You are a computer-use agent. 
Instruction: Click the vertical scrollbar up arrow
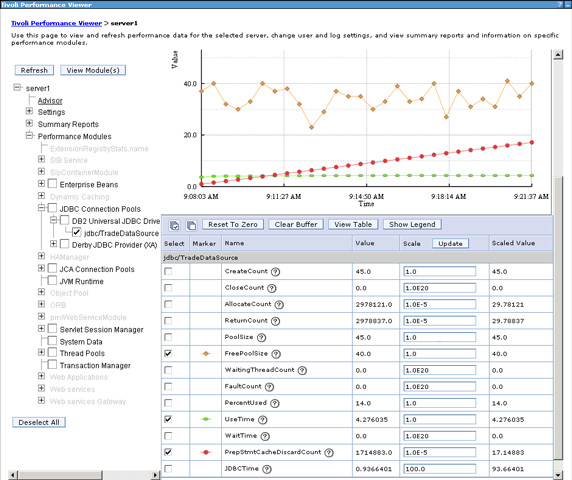pos(558,55)
